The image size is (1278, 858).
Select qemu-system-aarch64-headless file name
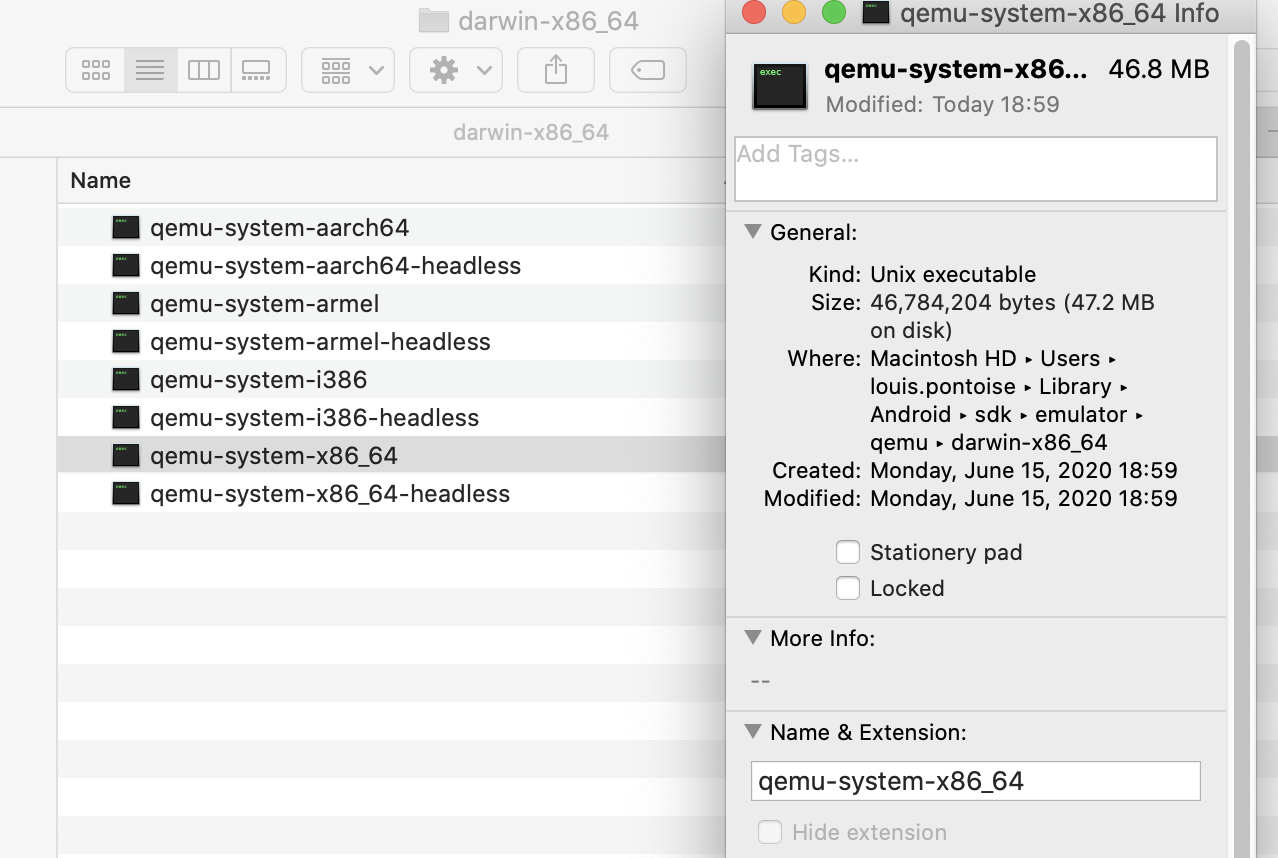point(336,266)
